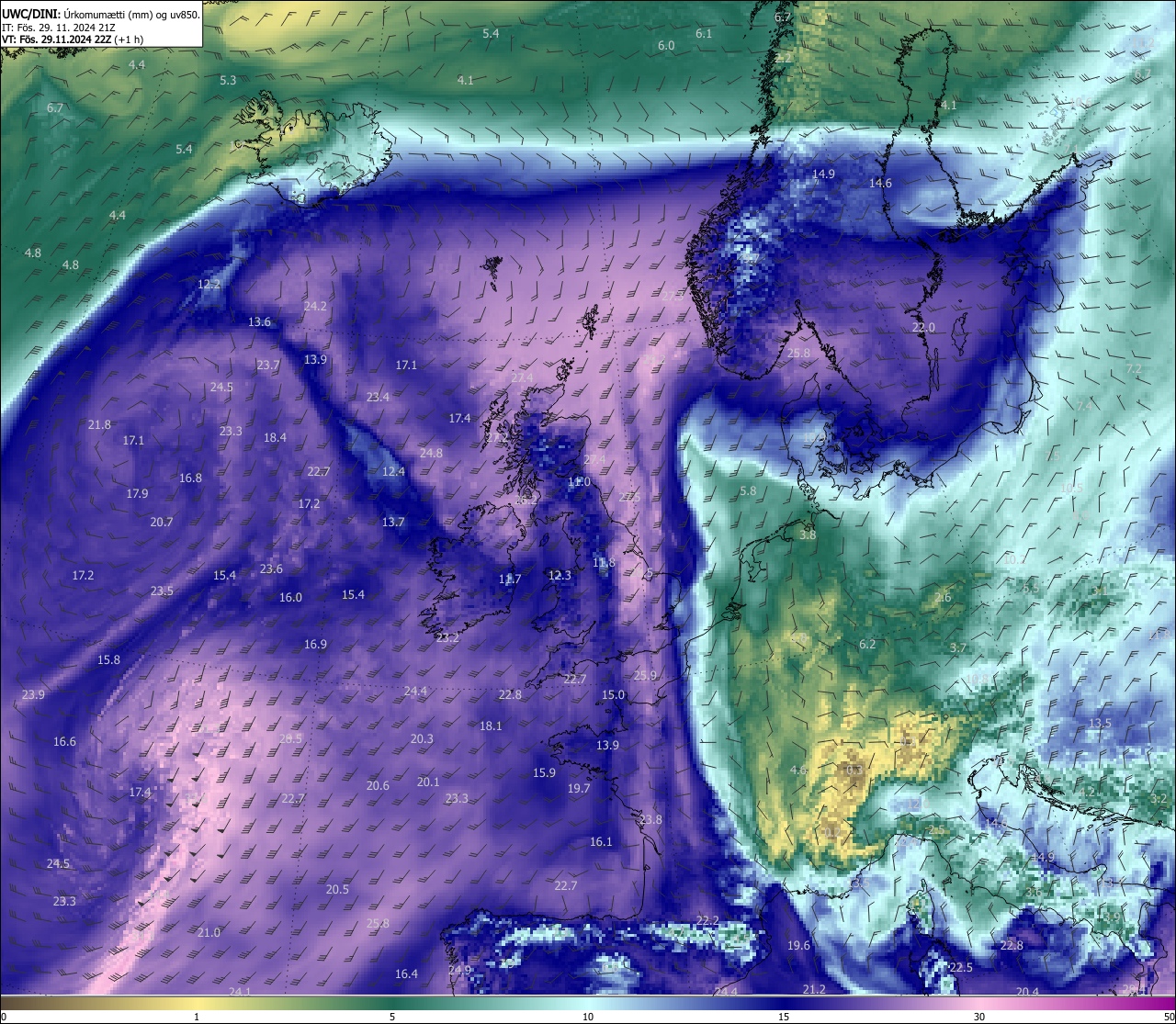
Task: Click the 15.0 map value
Action: tap(613, 695)
